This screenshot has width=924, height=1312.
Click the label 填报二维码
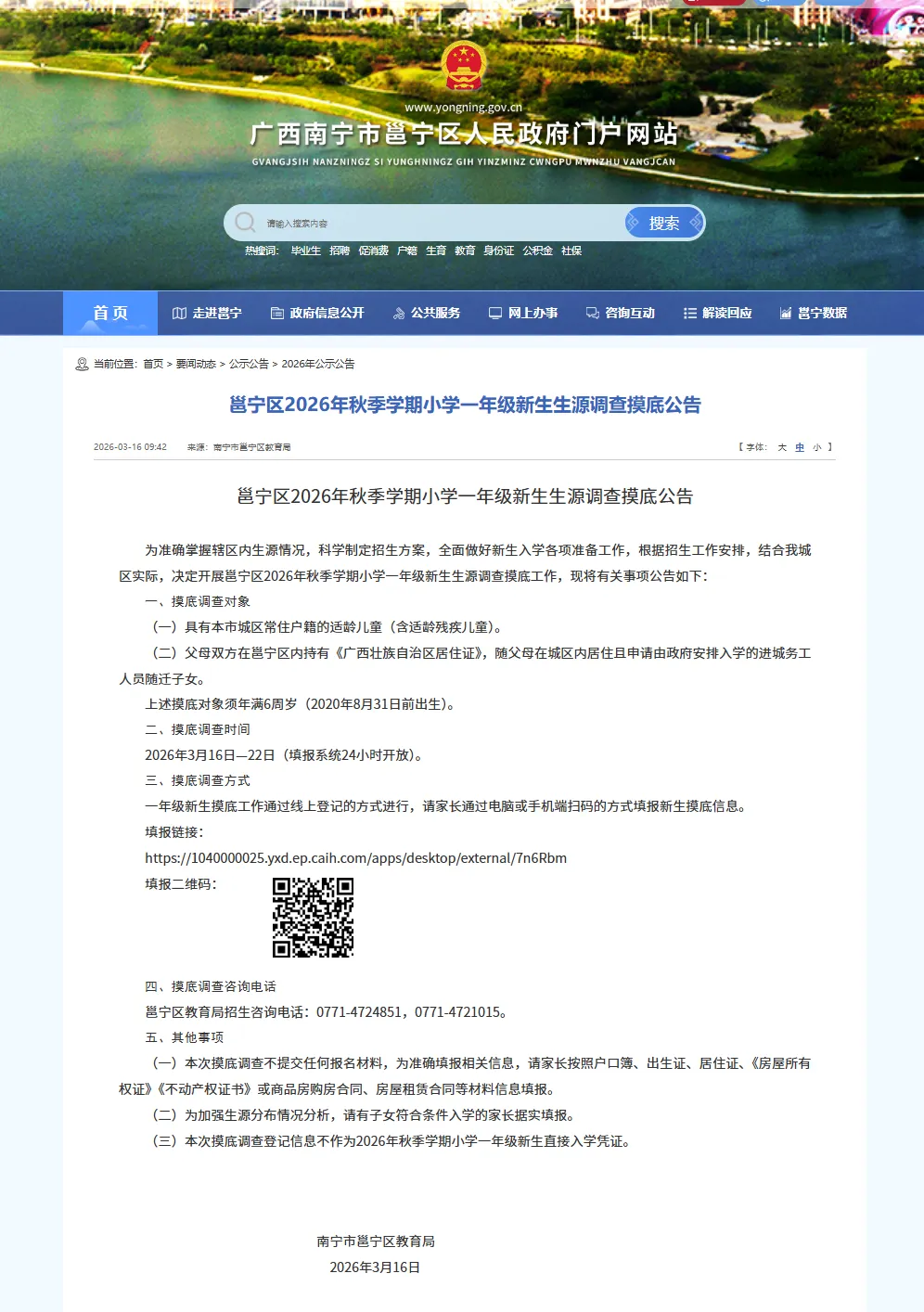click(x=181, y=884)
